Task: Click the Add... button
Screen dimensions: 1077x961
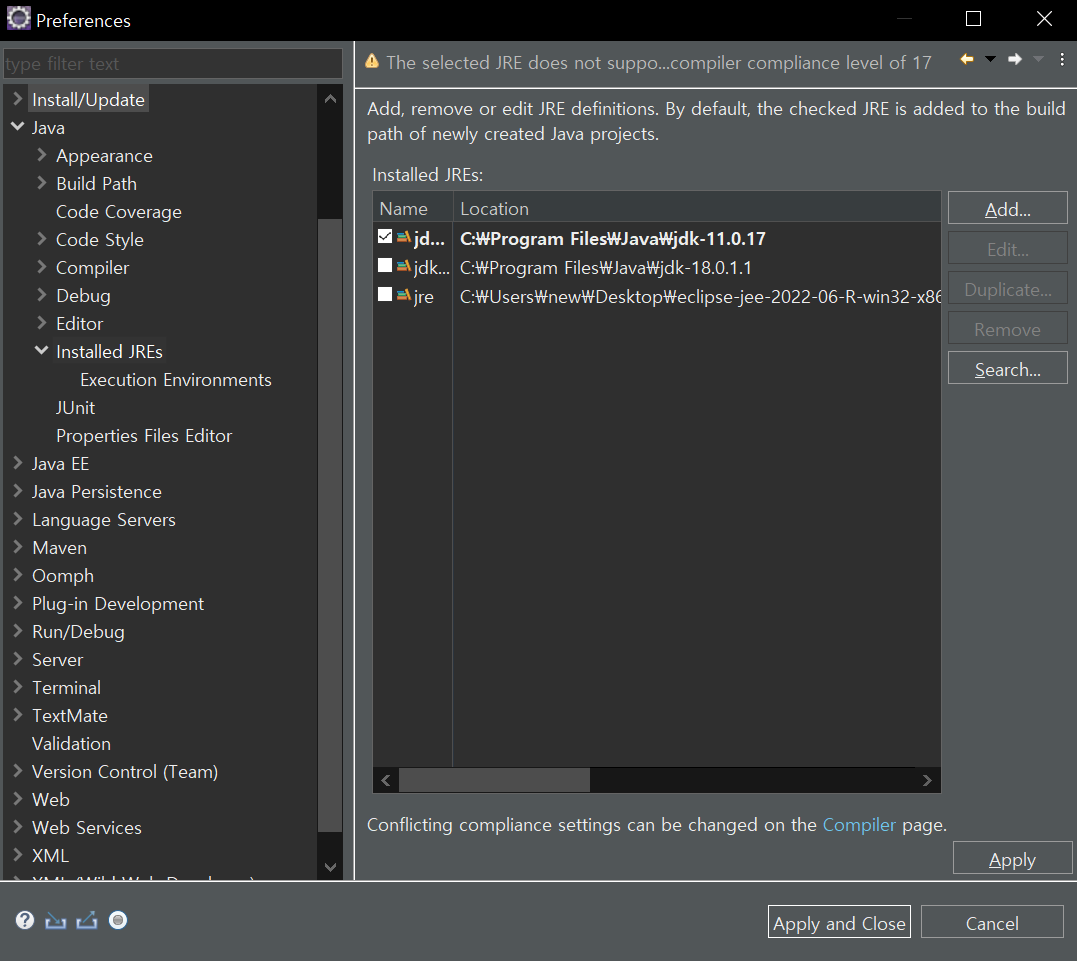Action: pyautogui.click(x=1008, y=208)
